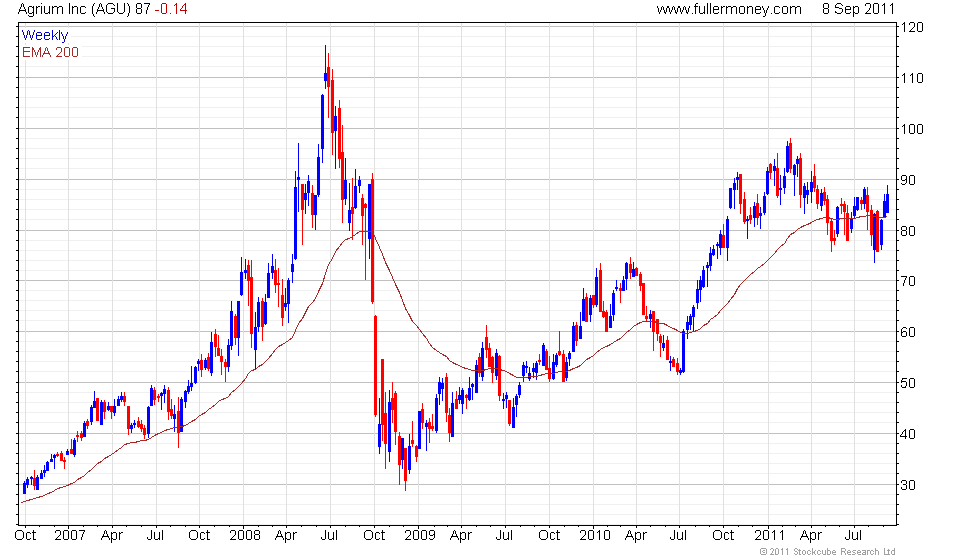The width and height of the screenshot is (980, 560).
Task: Click the 40 price axis label
Action: [x=908, y=434]
